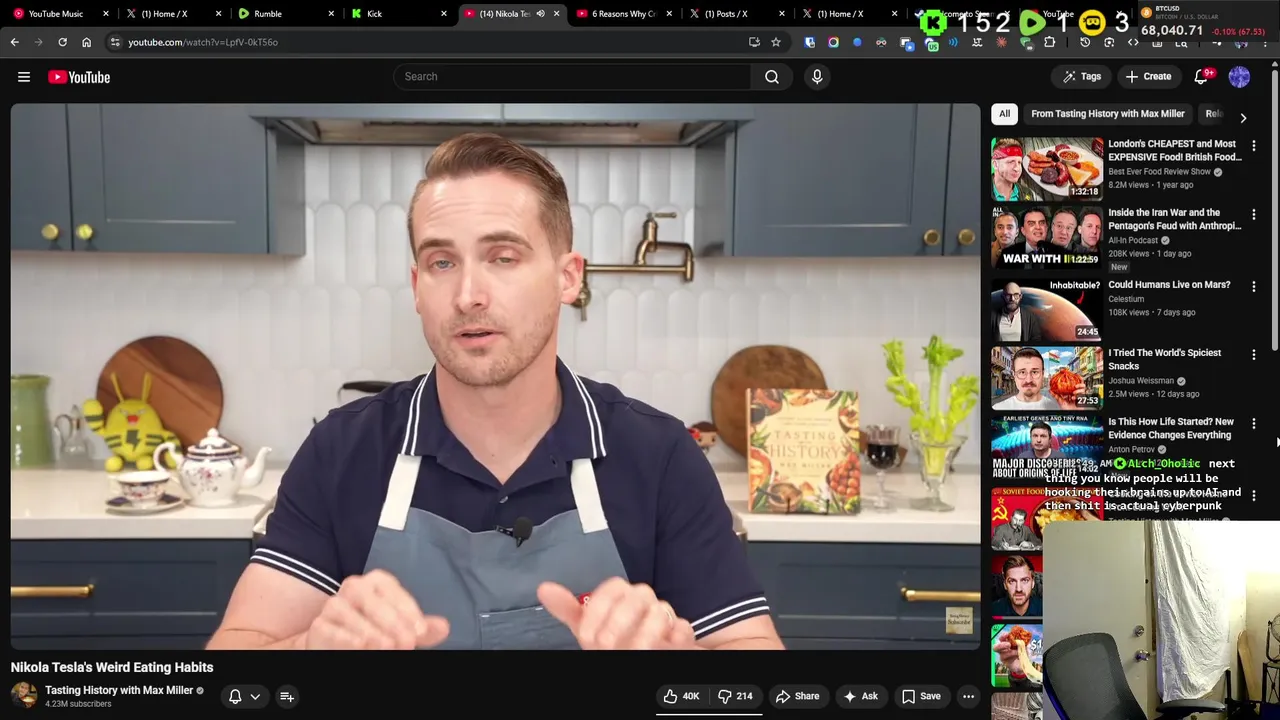Reload the page
This screenshot has height=720, width=1280.
62,42
